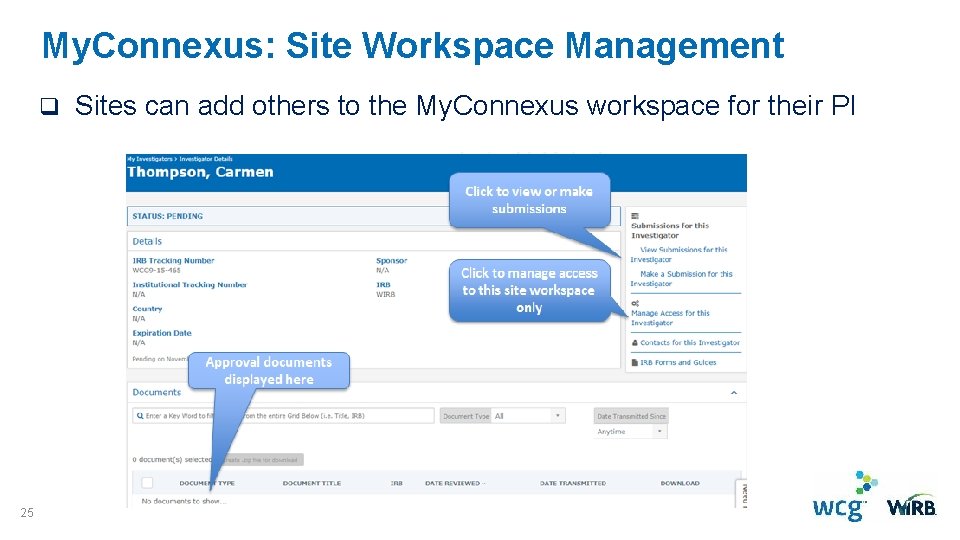Open Manage Access for this Investigator
The height and width of the screenshot is (540, 960).
click(x=670, y=318)
